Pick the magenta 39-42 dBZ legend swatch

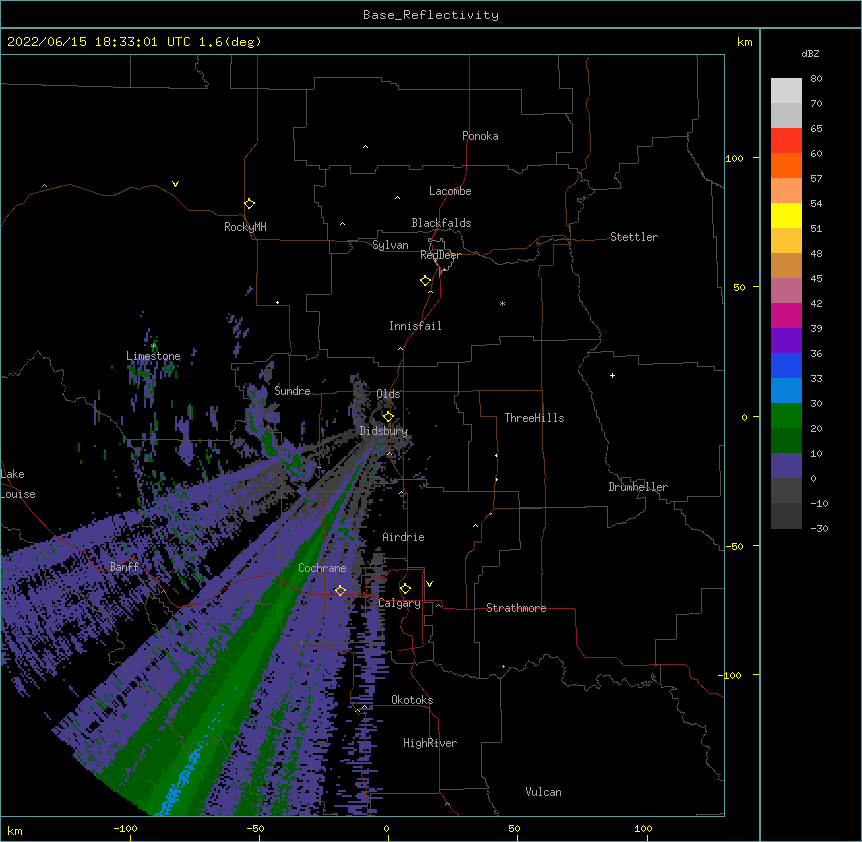[x=786, y=315]
